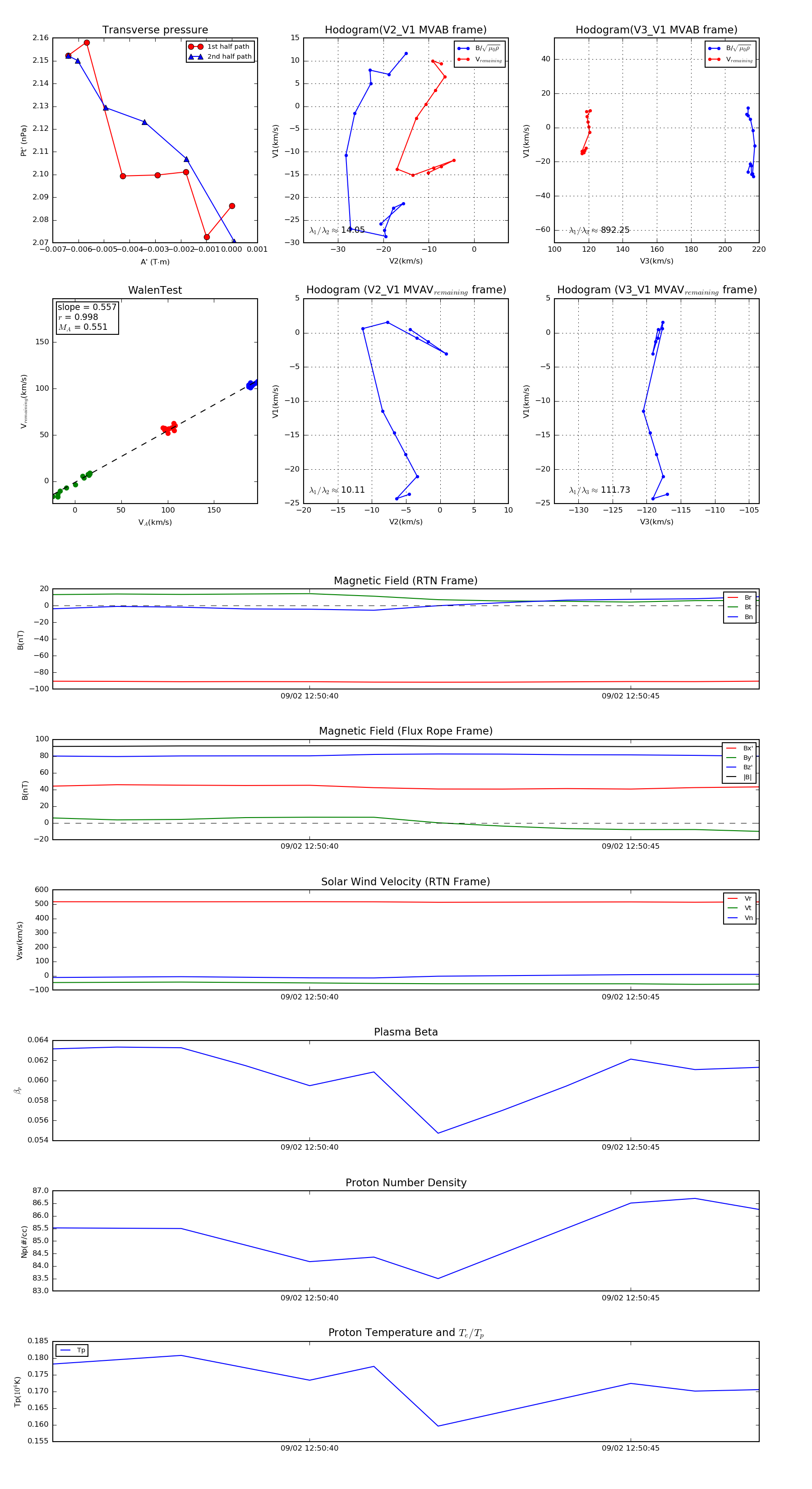Click the Bz' legend entry

(739, 768)
